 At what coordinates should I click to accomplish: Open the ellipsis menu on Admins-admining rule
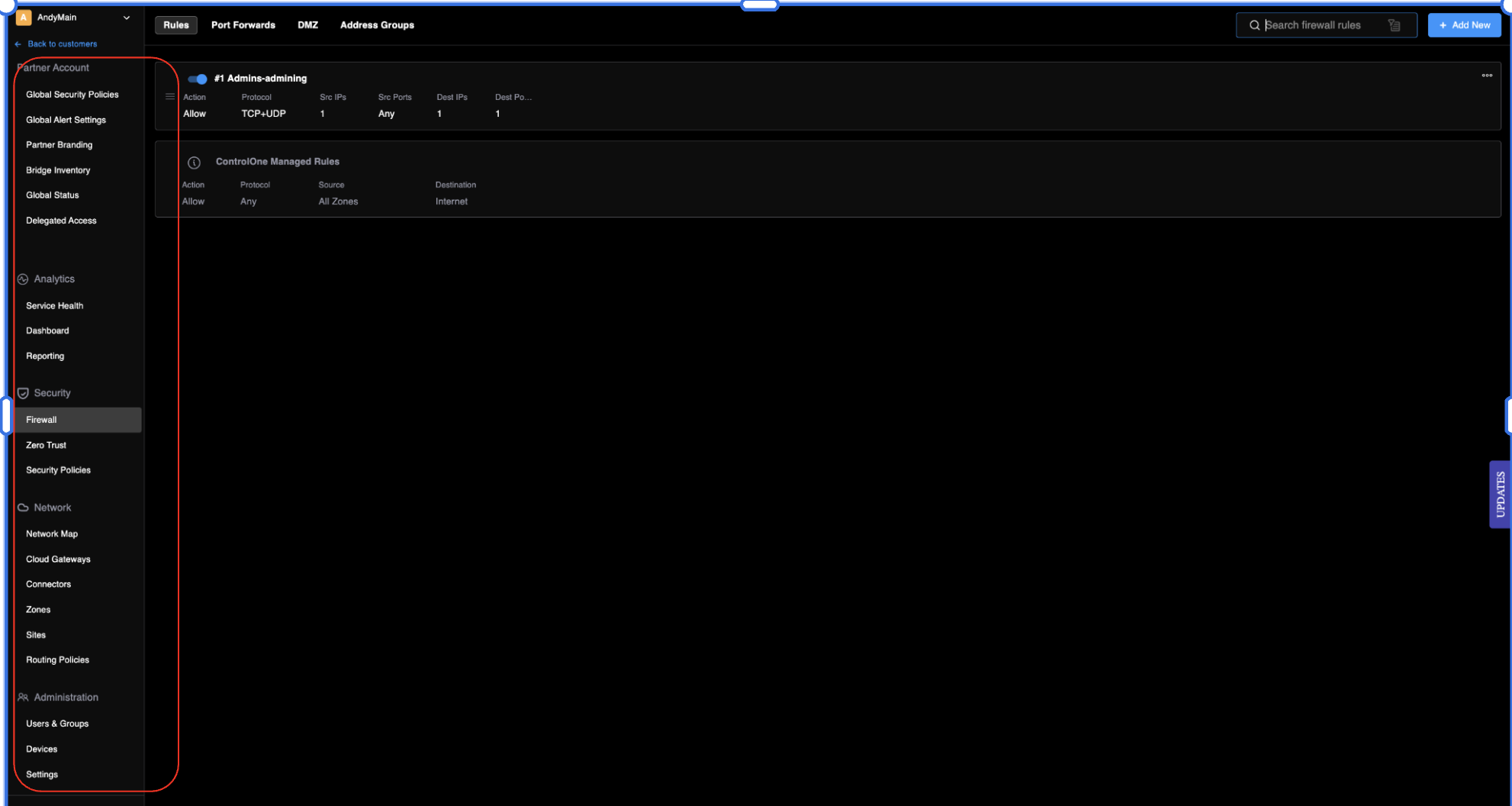coord(1487,75)
